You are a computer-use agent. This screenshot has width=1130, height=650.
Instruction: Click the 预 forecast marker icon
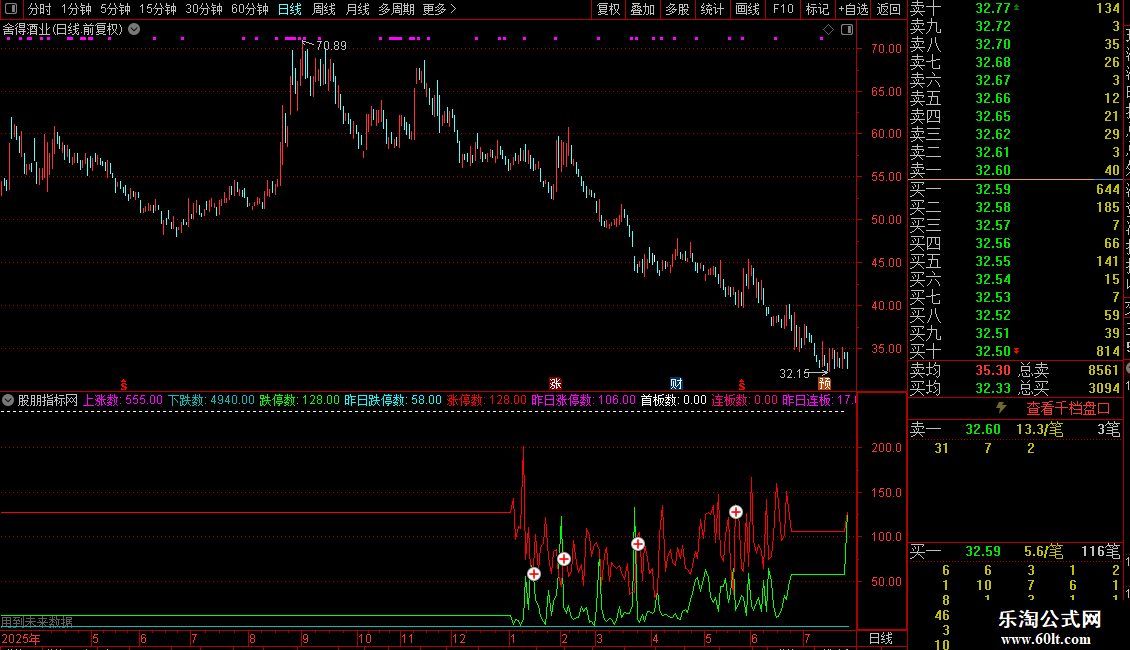click(824, 384)
